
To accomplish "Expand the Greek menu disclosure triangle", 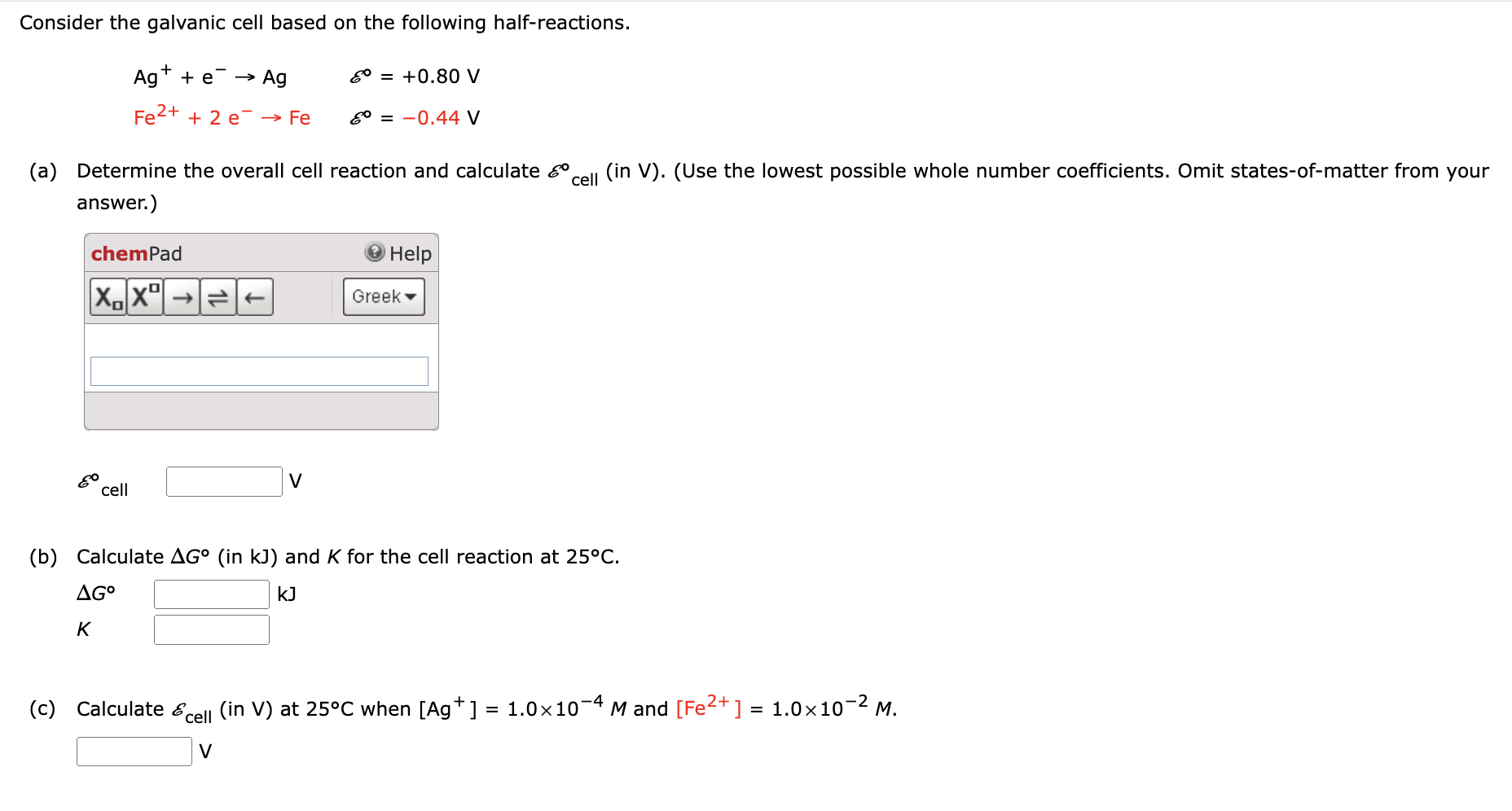I will point(411,296).
